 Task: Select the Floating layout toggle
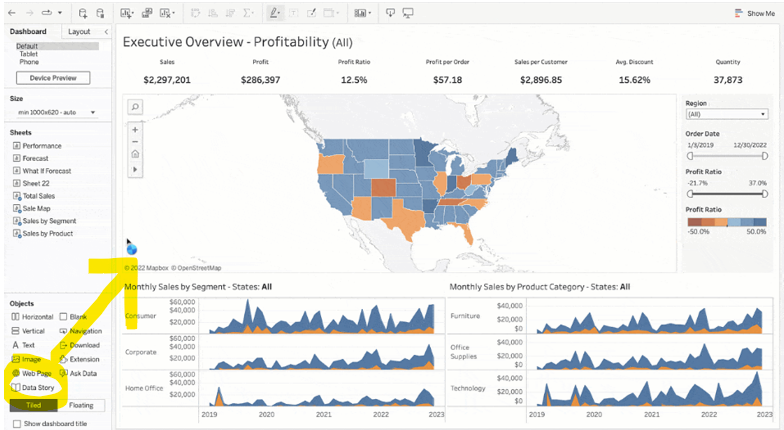(81, 406)
